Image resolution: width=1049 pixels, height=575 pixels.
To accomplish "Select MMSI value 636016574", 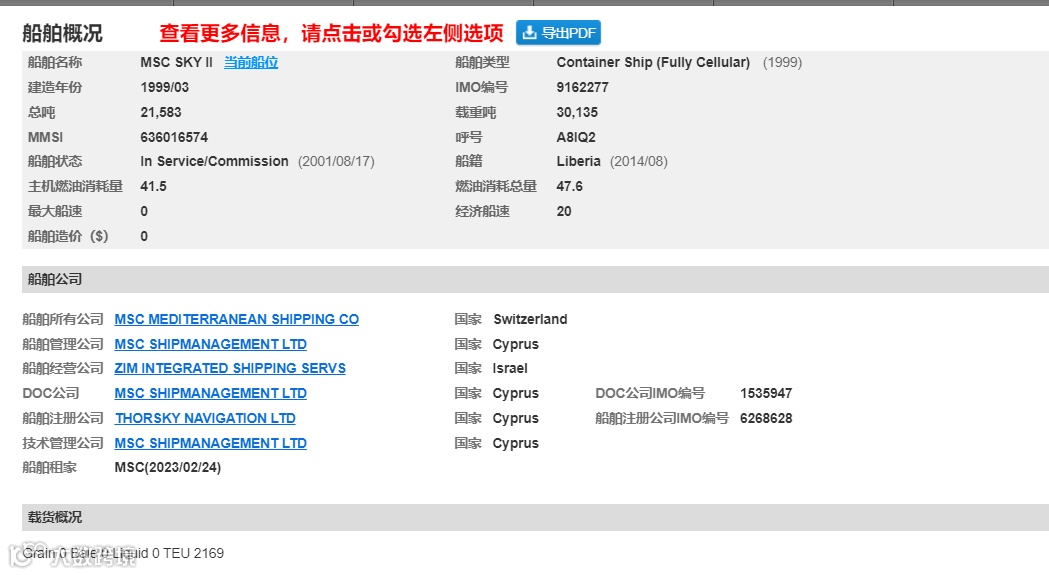I will (174, 137).
